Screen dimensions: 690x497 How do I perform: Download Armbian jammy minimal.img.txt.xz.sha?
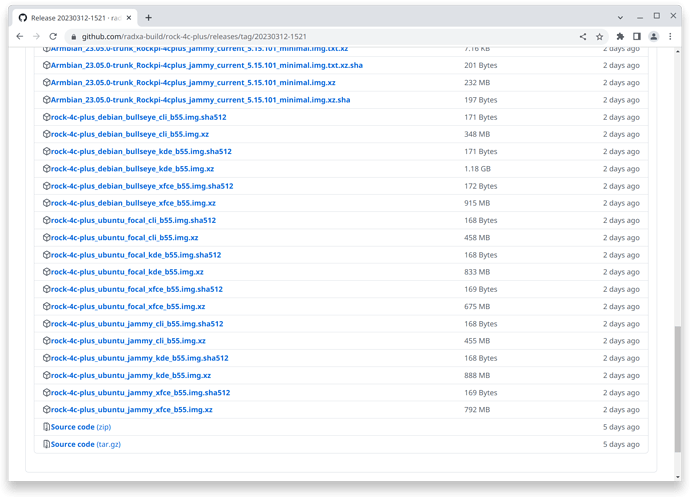click(x=207, y=65)
